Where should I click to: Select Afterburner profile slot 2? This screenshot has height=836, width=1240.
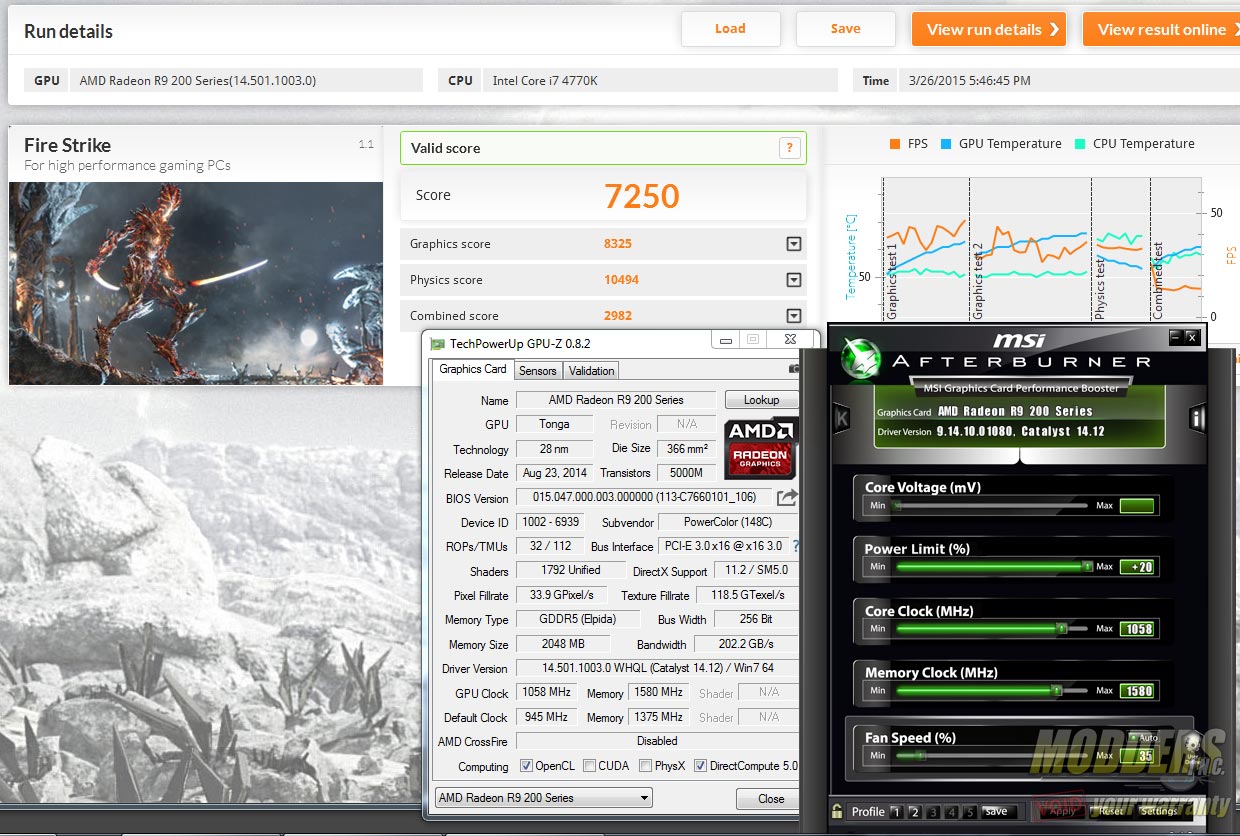point(914,811)
